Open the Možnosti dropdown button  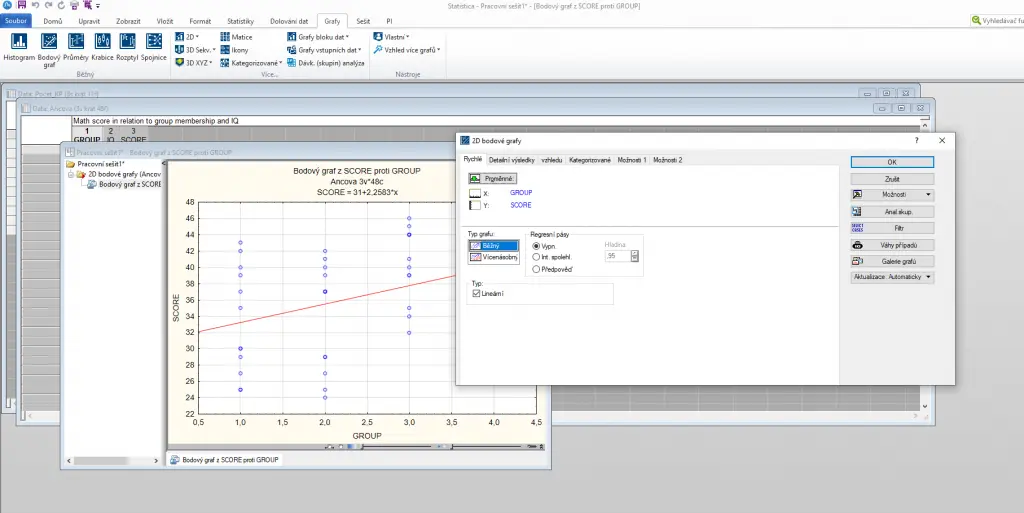pyautogui.click(x=892, y=195)
